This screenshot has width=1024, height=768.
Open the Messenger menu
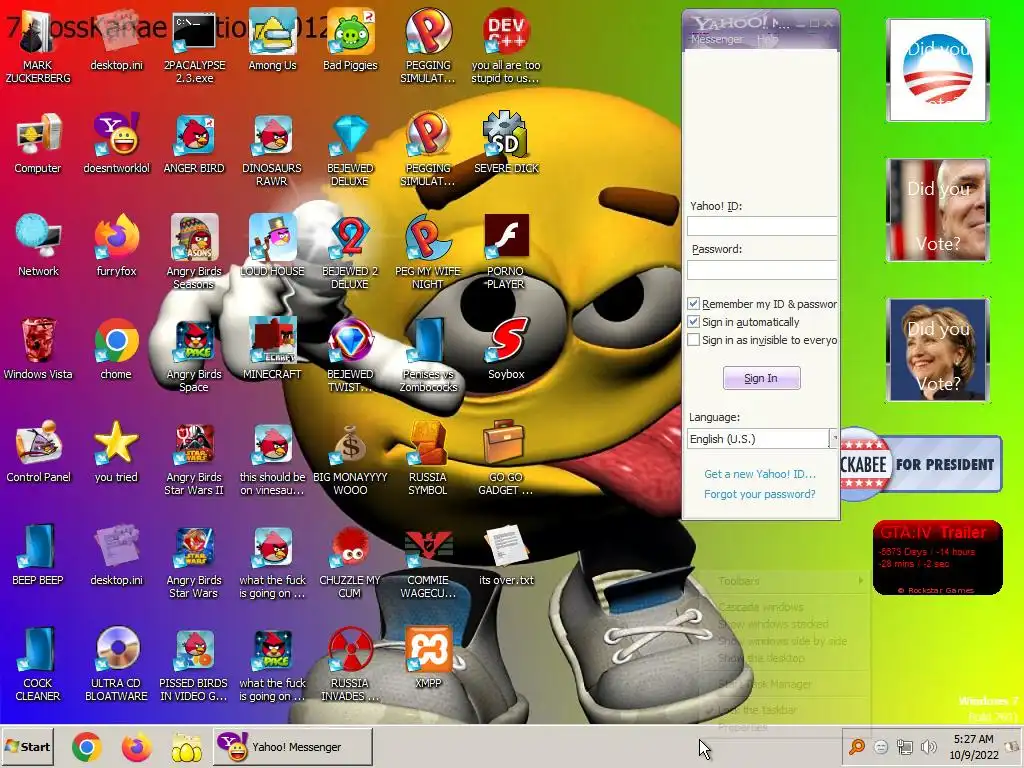tap(716, 39)
